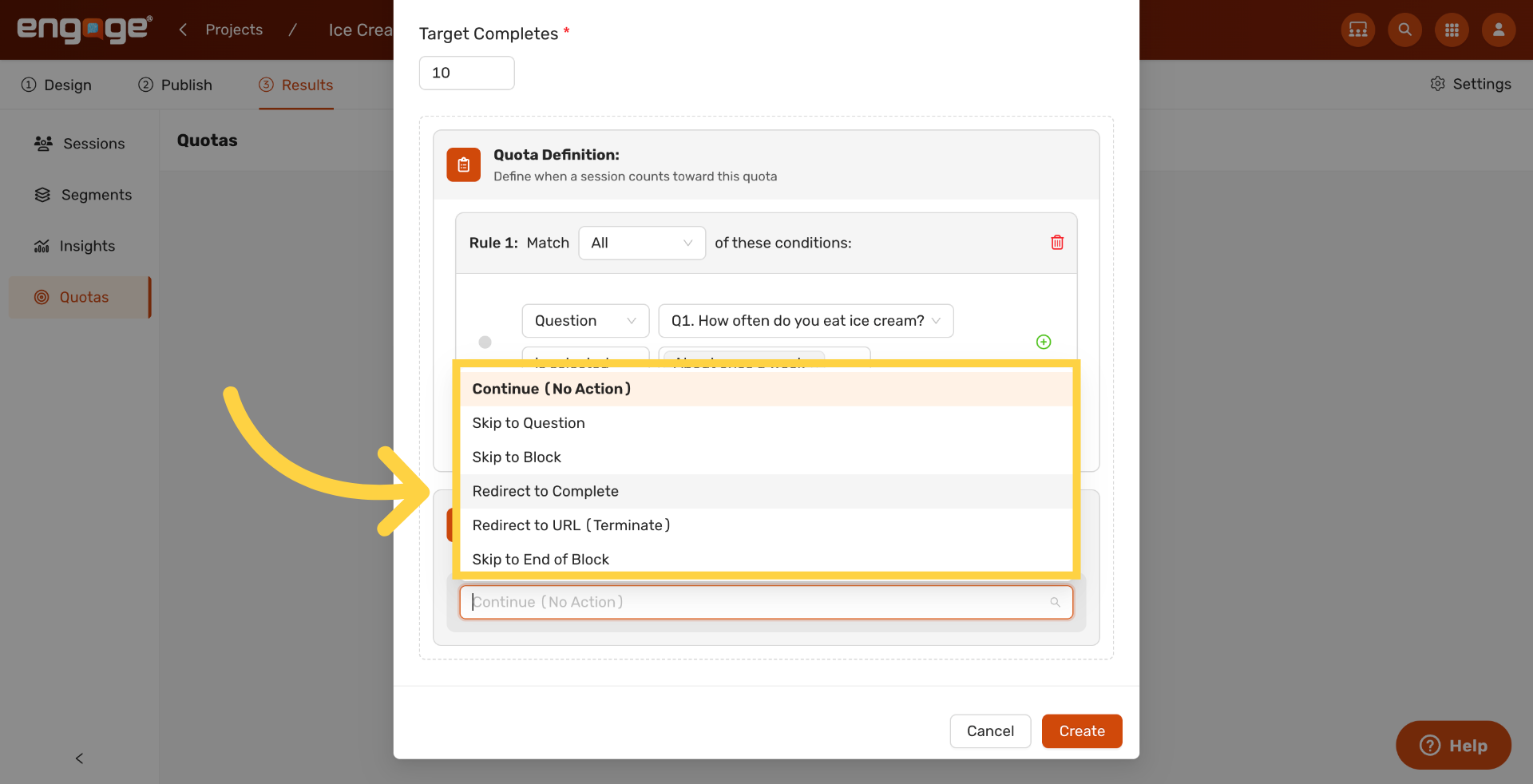The image size is (1533, 784).
Task: Click the grey condition handle dot
Action: (485, 342)
